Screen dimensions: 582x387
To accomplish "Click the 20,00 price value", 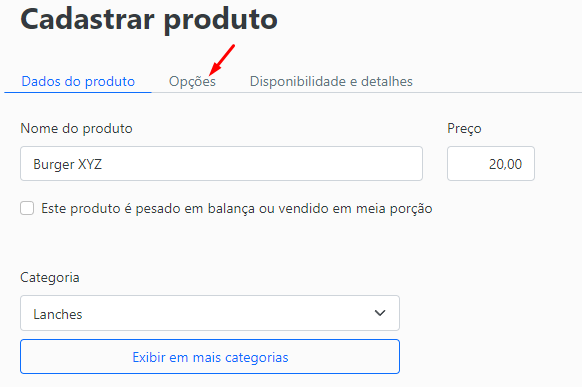I will pyautogui.click(x=505, y=164).
